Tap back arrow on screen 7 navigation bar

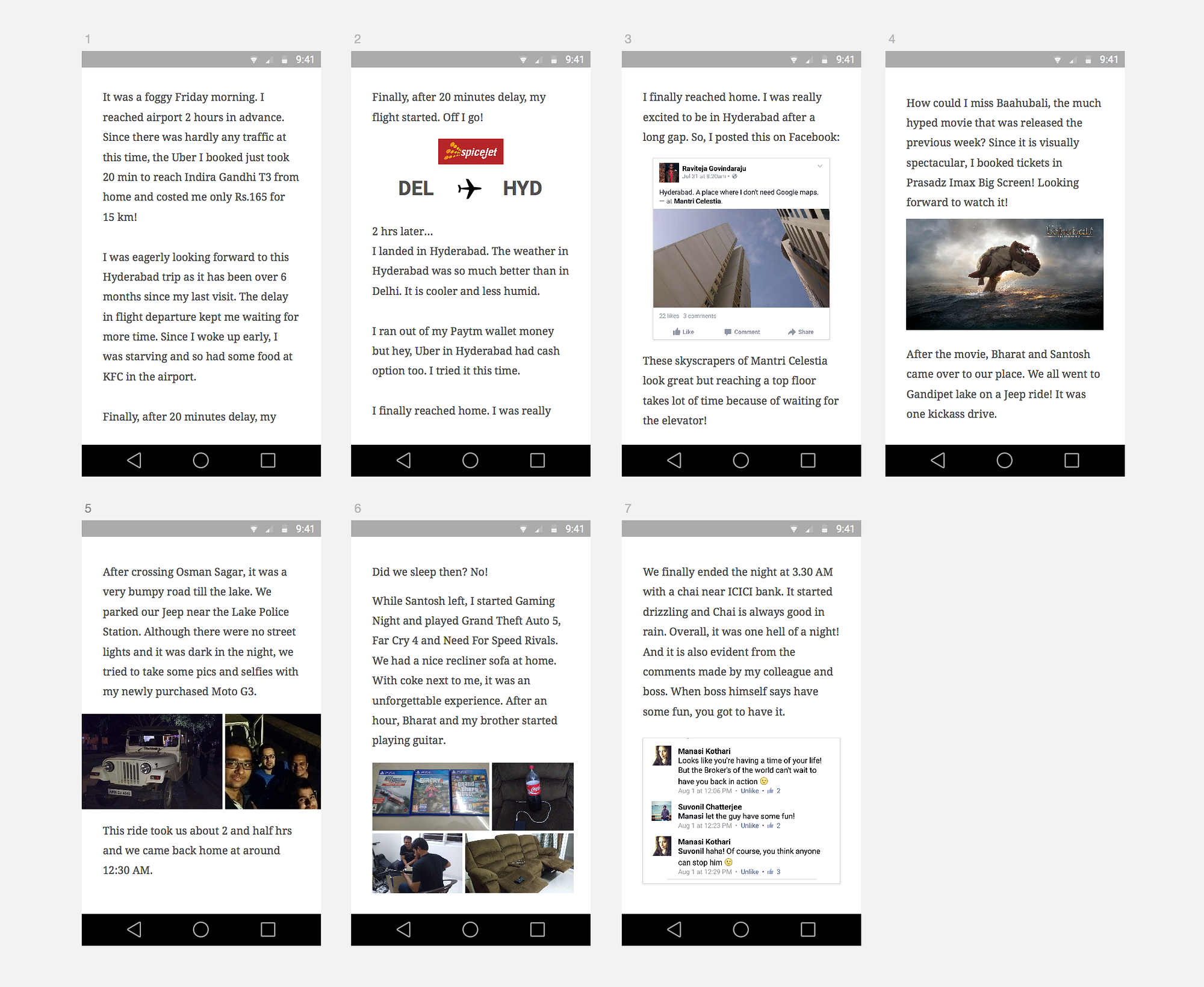click(x=674, y=930)
